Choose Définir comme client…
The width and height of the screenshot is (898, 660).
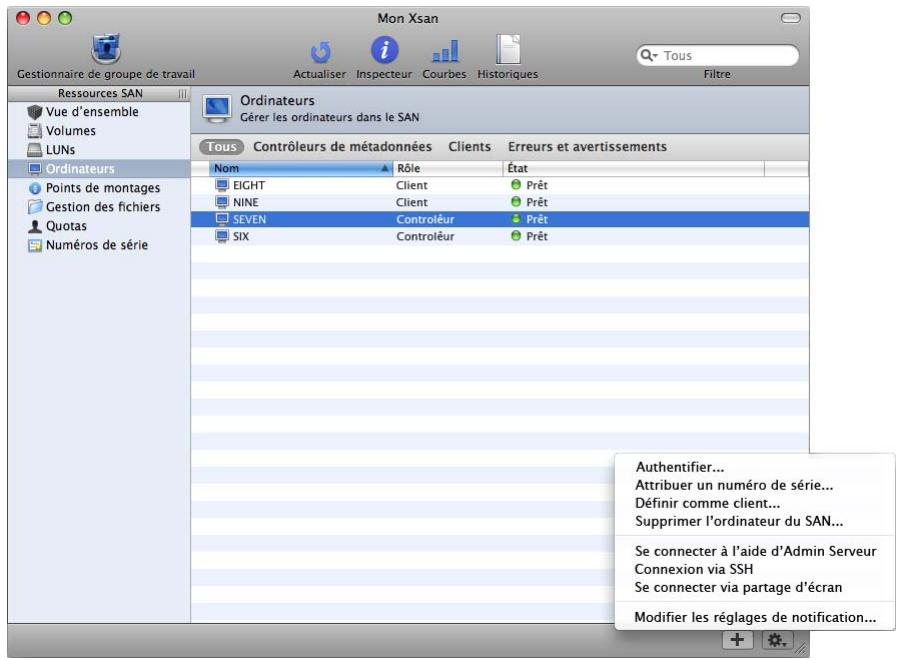[754, 504]
